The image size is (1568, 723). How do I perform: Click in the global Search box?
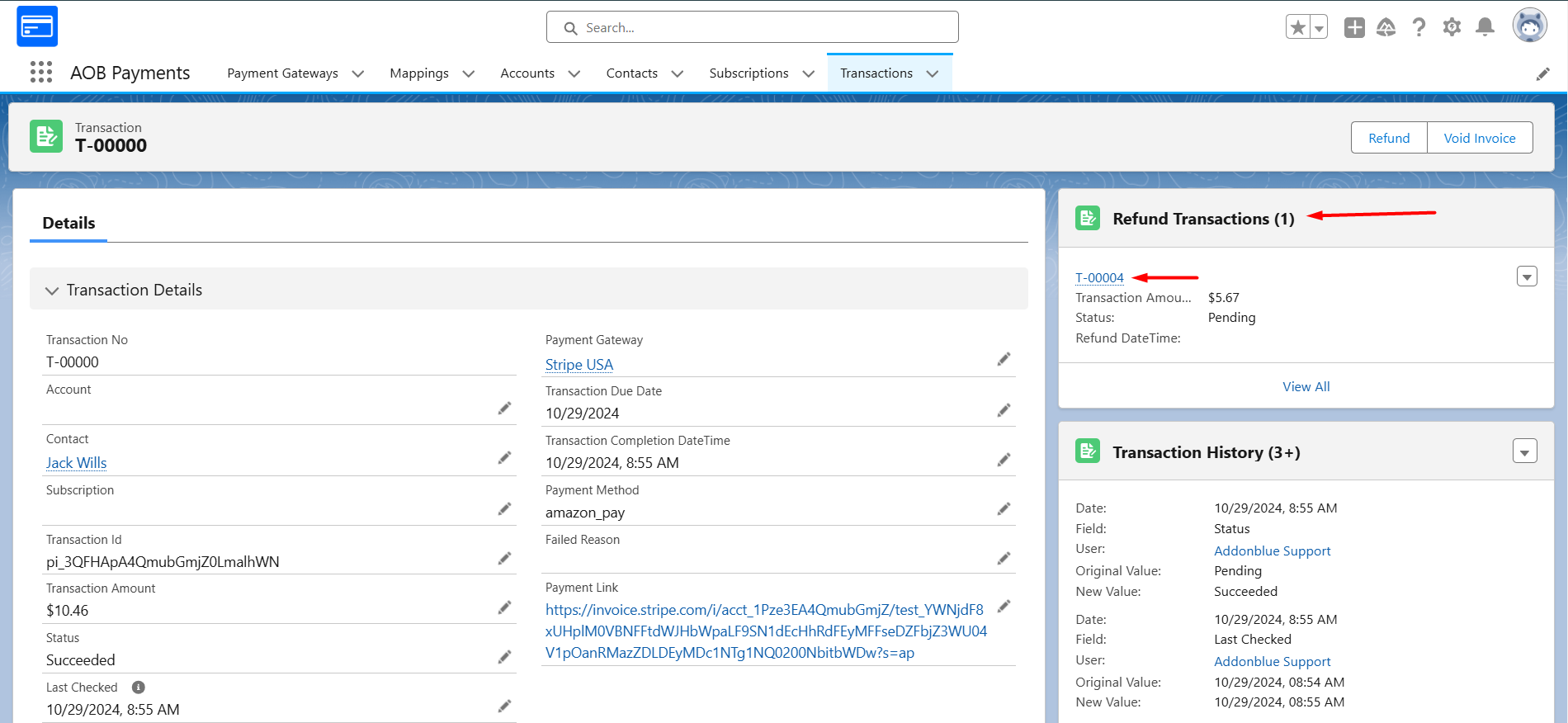pos(752,27)
